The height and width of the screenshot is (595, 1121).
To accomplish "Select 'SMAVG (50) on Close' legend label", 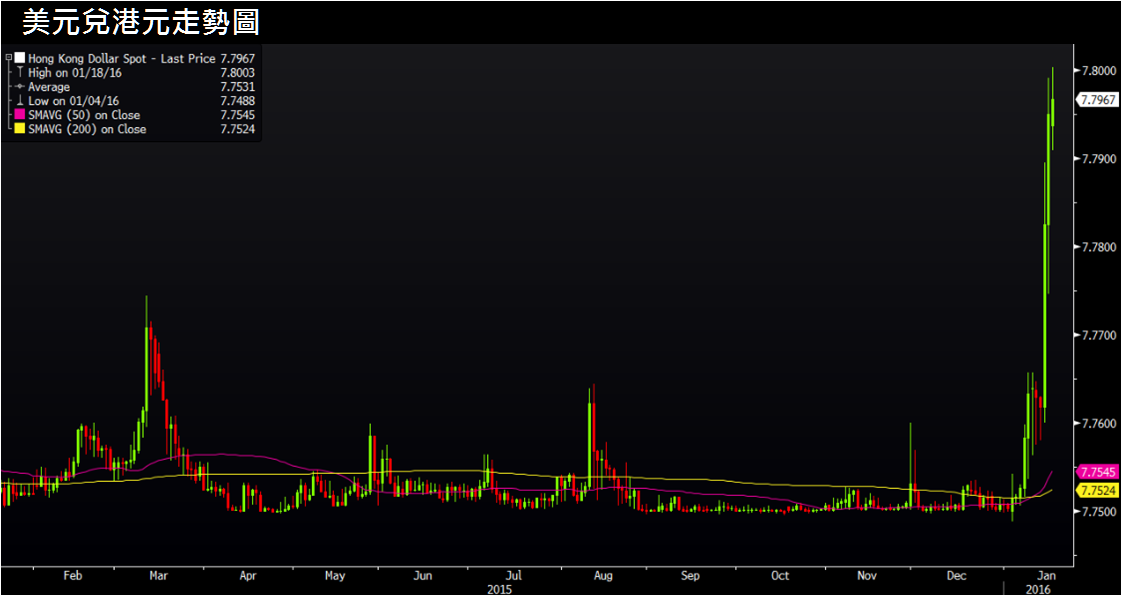I will click(84, 115).
